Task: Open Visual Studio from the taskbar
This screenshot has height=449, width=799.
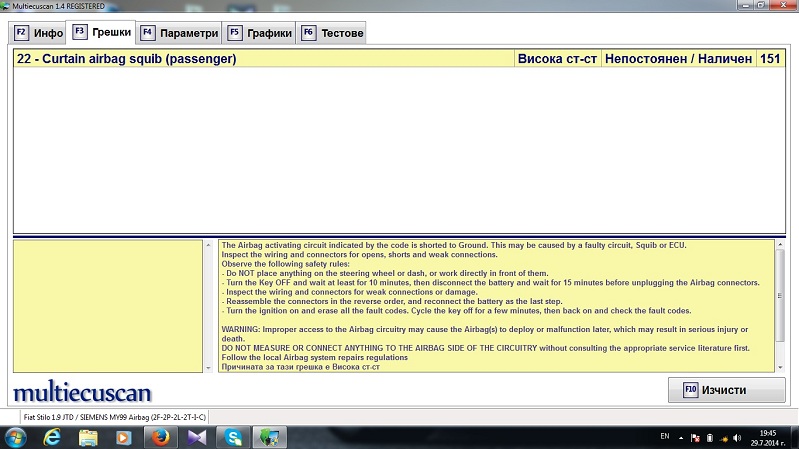Action: coord(195,437)
